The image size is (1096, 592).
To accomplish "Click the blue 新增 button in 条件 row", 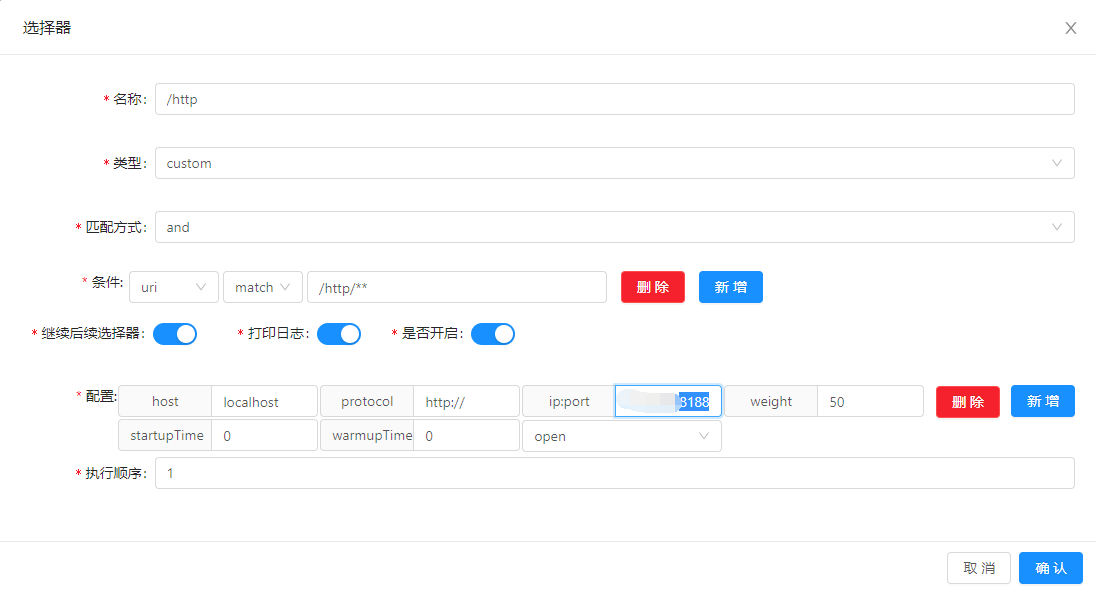I will click(730, 287).
